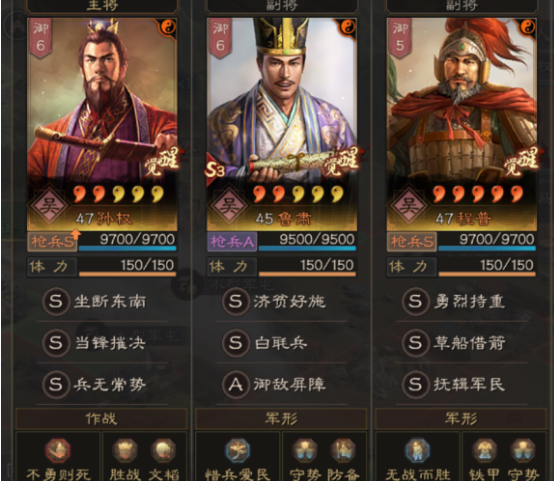Viewport: 554px width, 481px height.
Task: Click 鲁肃's 9500/9500 troop bar
Action: tap(307, 242)
